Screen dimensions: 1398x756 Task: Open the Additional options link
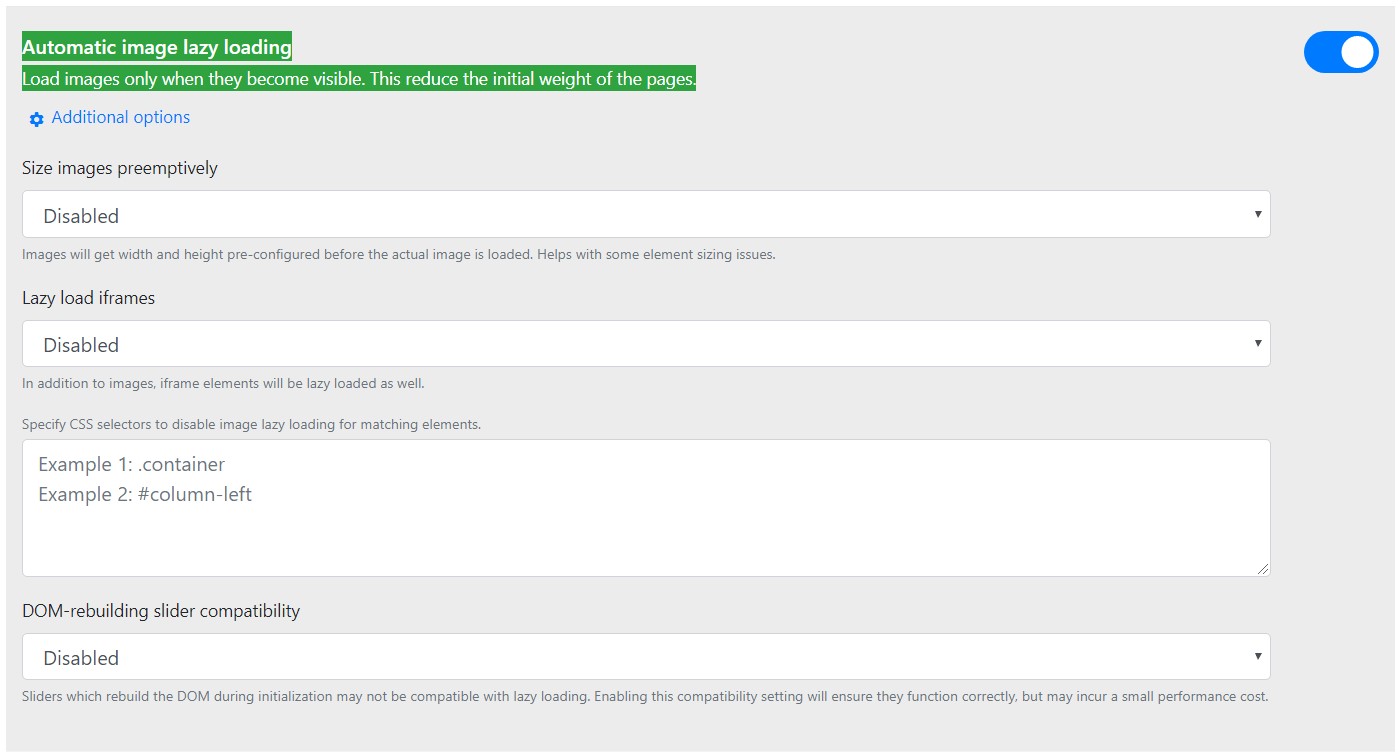click(120, 117)
